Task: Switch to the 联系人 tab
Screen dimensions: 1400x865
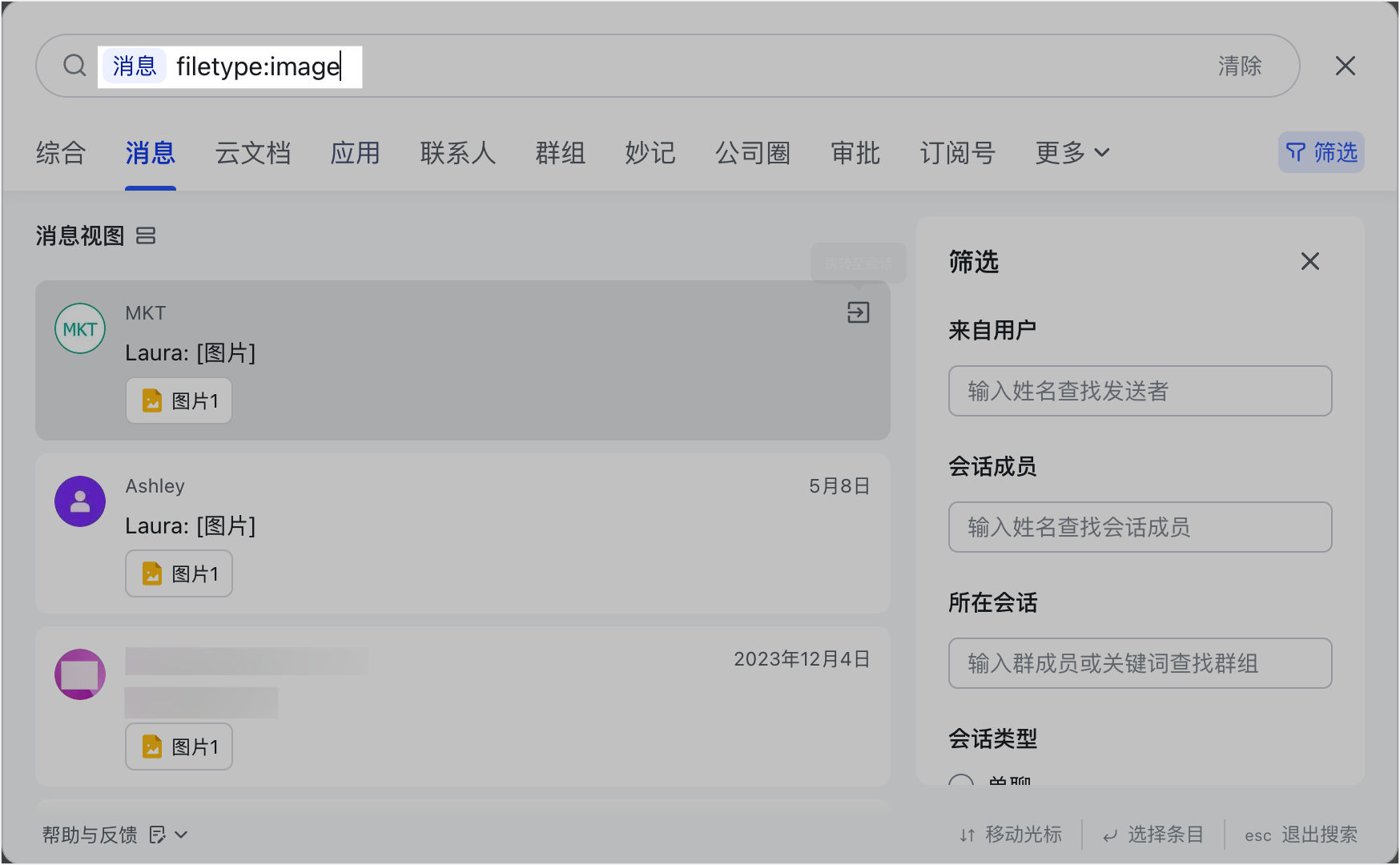Action: point(458,152)
